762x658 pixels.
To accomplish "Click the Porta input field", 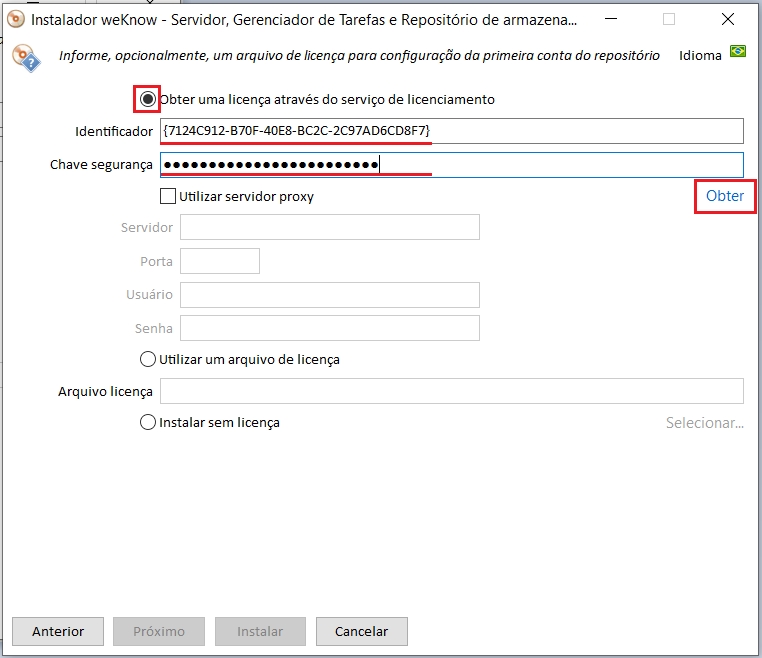I will 219,261.
